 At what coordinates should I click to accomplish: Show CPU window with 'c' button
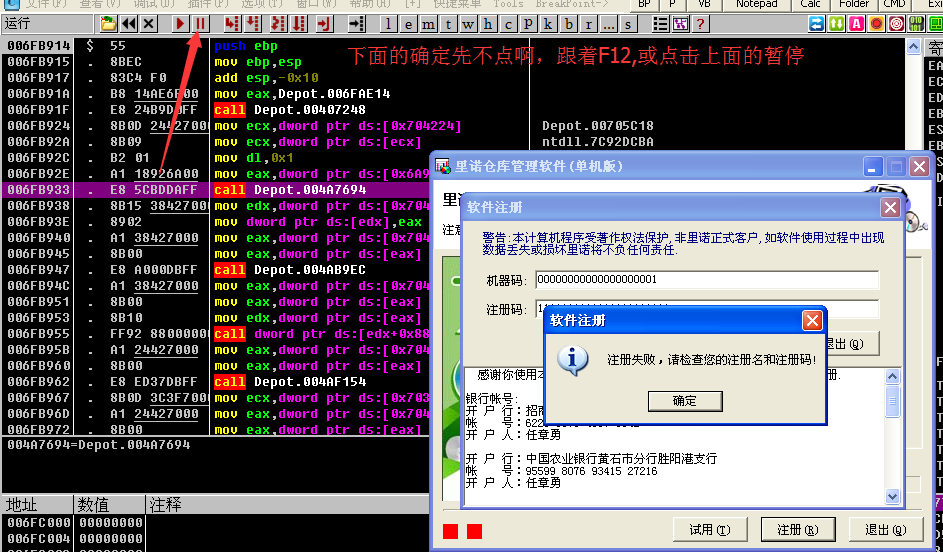(x=508, y=24)
